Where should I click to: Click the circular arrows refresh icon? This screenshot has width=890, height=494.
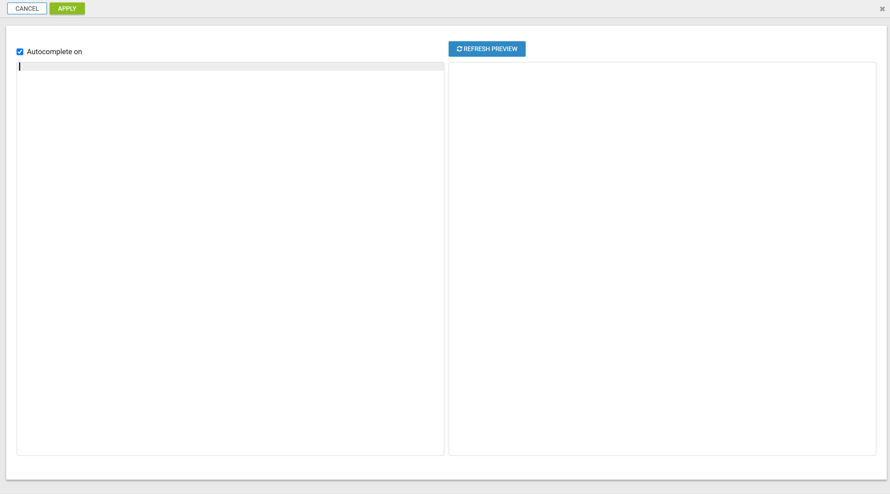459,49
